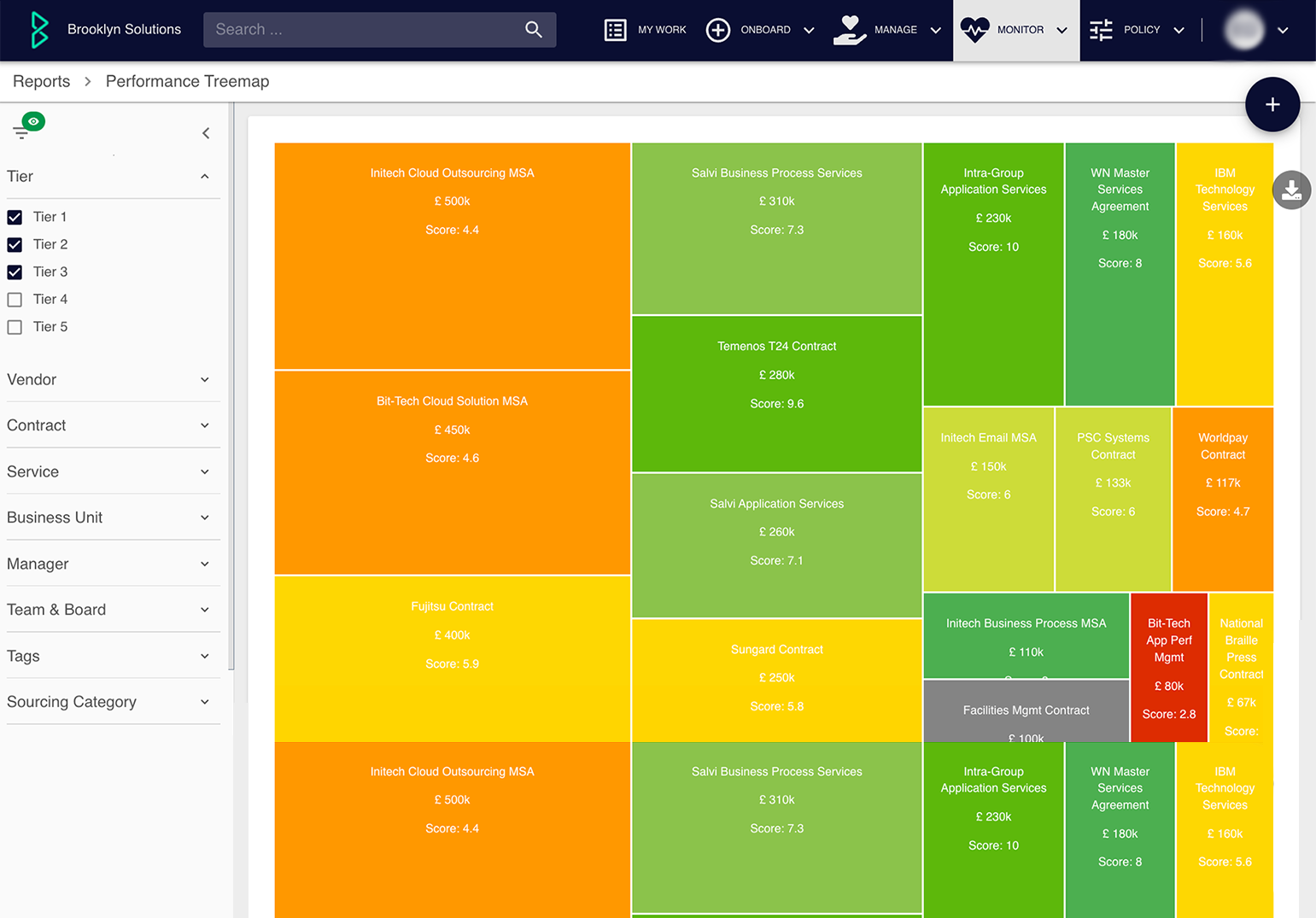Select the Sungard Contract tile
Viewport: 1316px width, 918px height.
point(776,680)
